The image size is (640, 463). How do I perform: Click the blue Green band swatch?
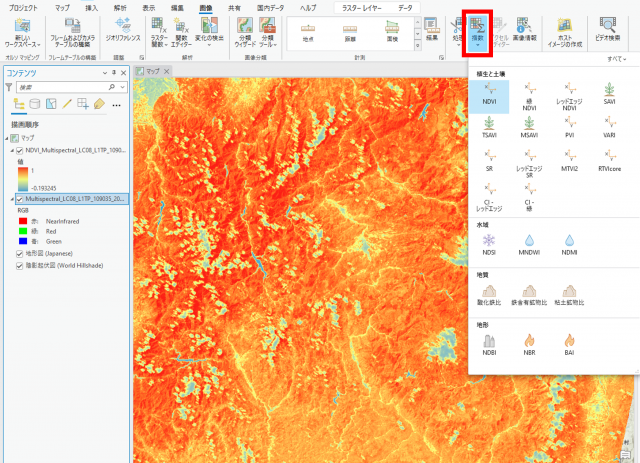23,241
